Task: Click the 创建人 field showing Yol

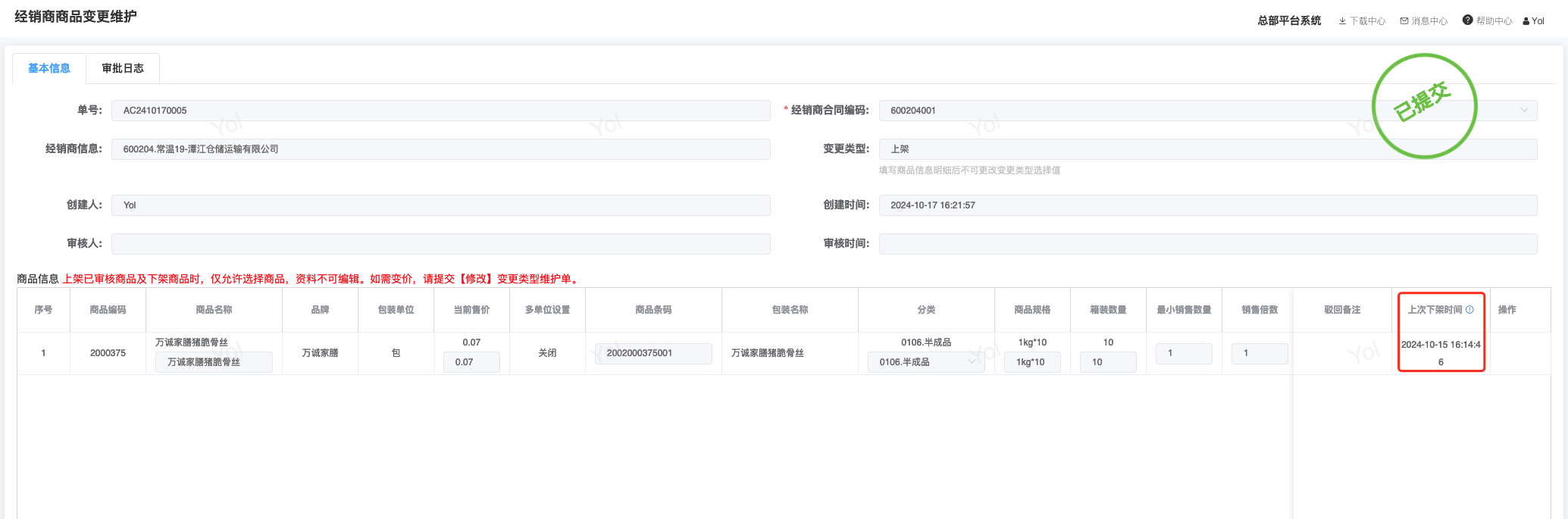Action: [441, 205]
